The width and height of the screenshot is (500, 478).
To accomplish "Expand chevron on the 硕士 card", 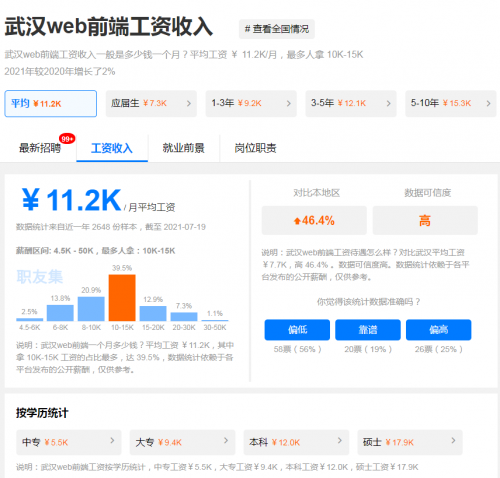I will pos(453,441).
